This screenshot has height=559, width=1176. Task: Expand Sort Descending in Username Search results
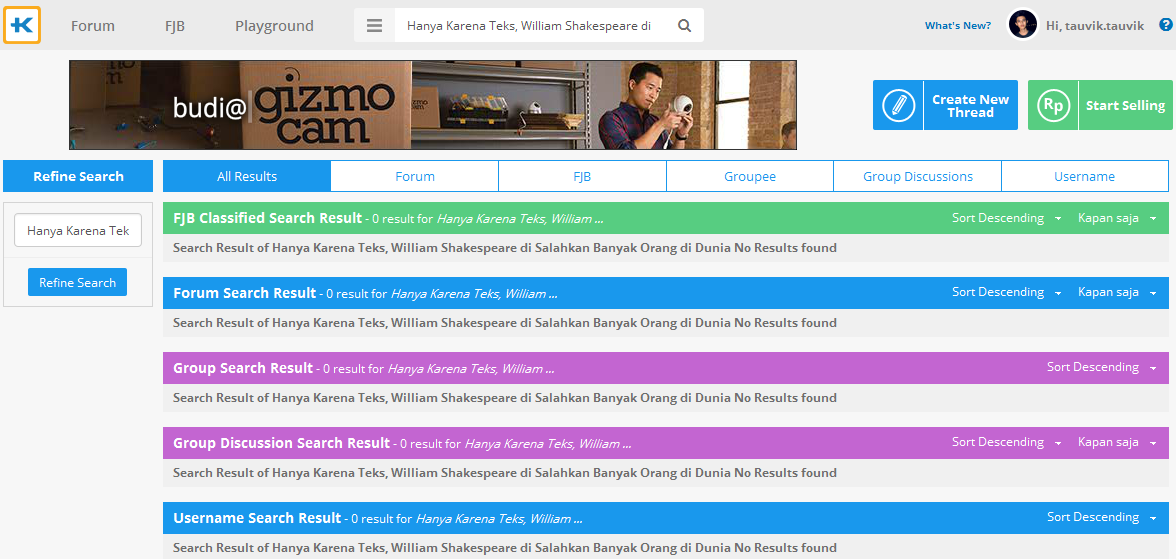pyautogui.click(x=1101, y=518)
